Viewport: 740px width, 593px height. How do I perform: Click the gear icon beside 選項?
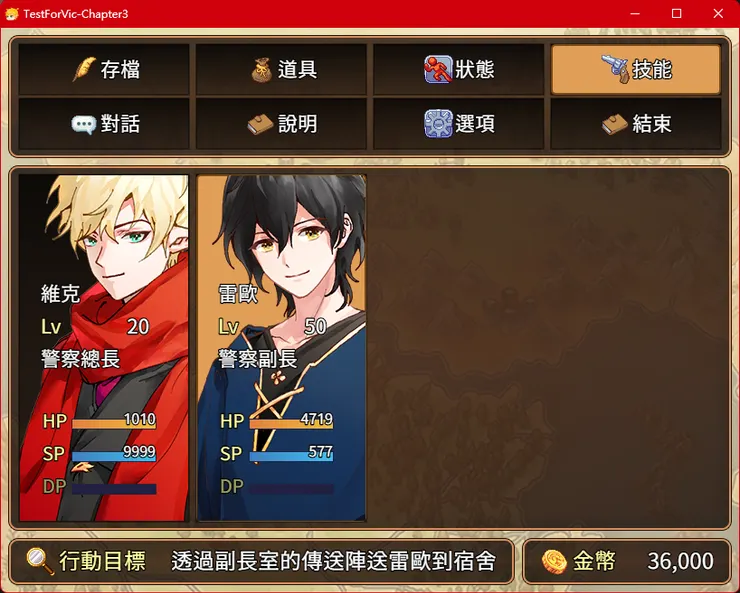(438, 124)
